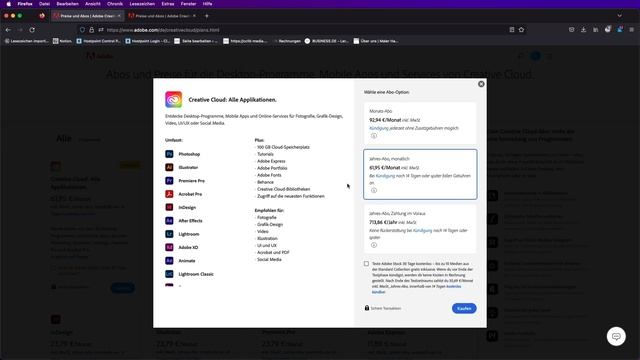Image resolution: width=640 pixels, height=360 pixels.
Task: Toggle reader view icon in address bar
Action: click(x=511, y=30)
